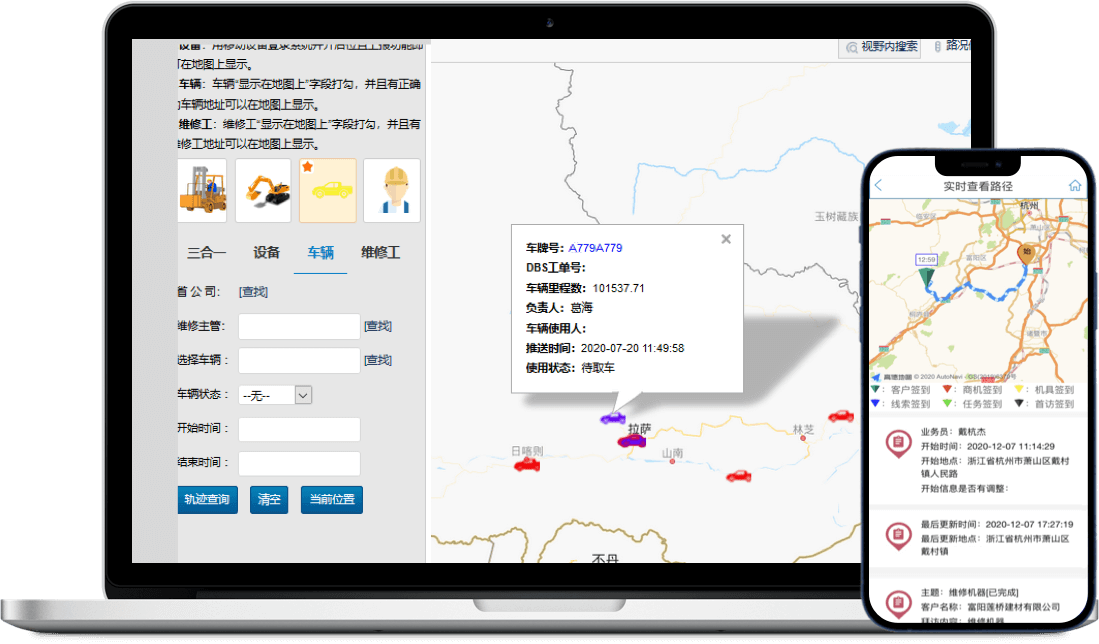
Task: Open license plate link A779A779
Action: coord(595,248)
